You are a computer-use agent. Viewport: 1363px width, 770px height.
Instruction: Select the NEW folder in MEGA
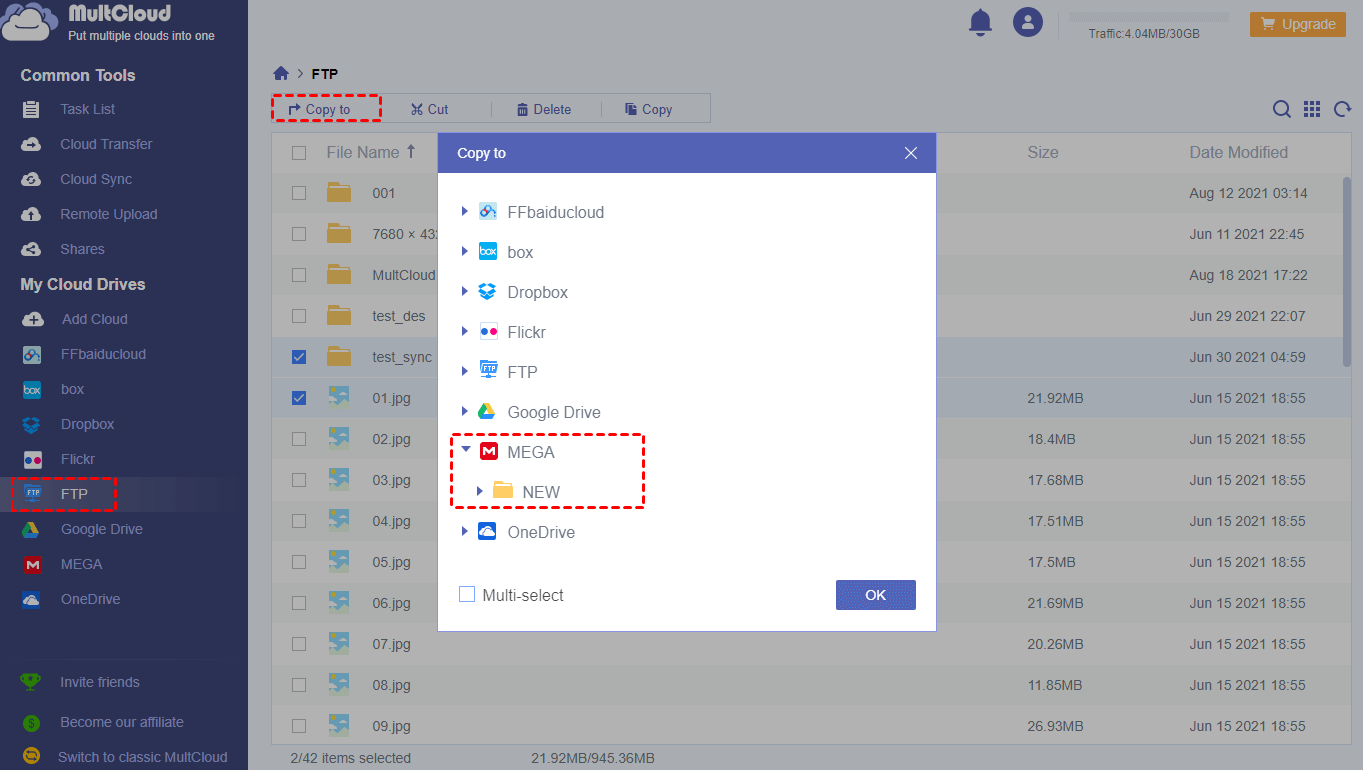tap(541, 492)
